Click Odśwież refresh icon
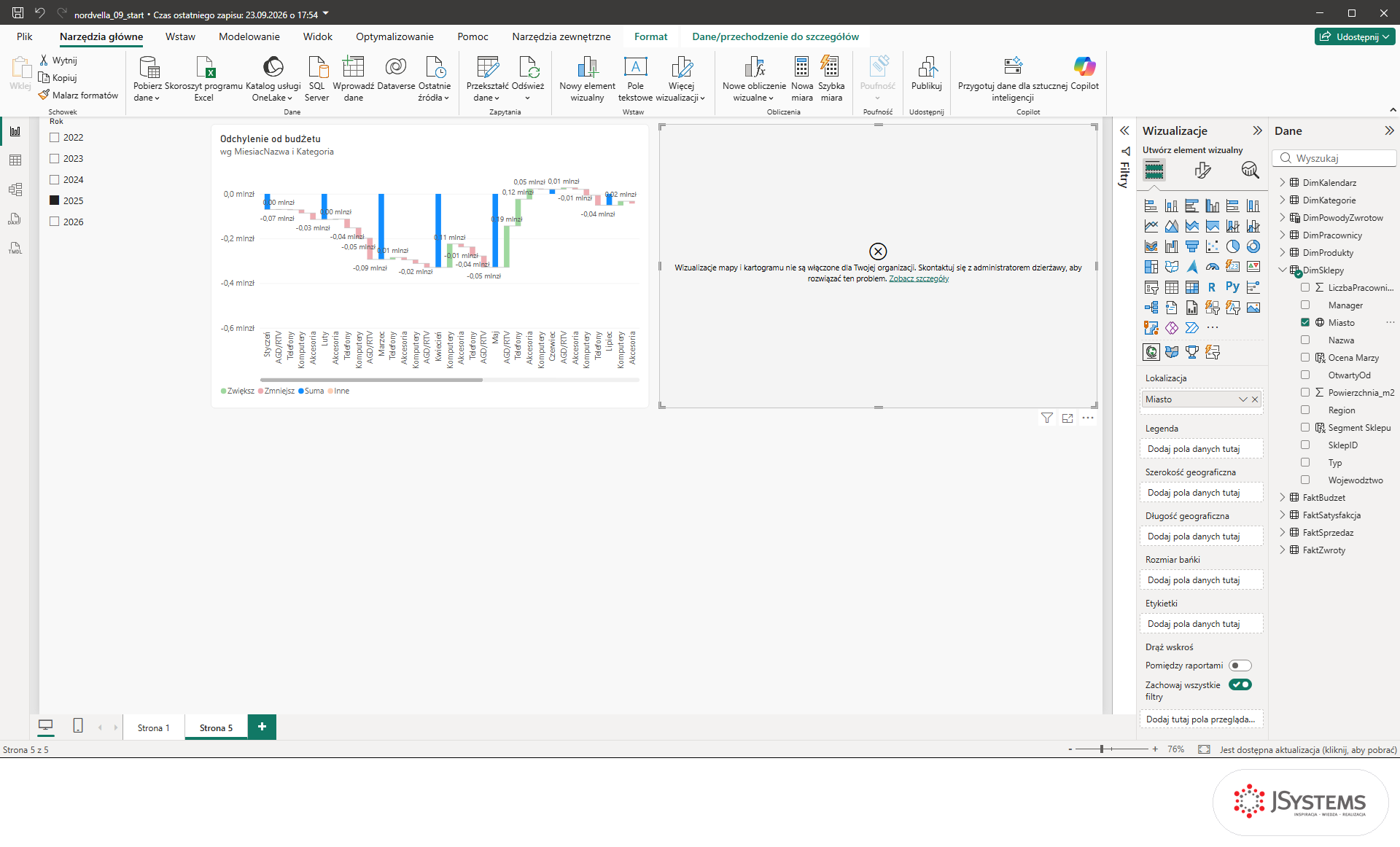The width and height of the screenshot is (1400, 847). (x=528, y=67)
